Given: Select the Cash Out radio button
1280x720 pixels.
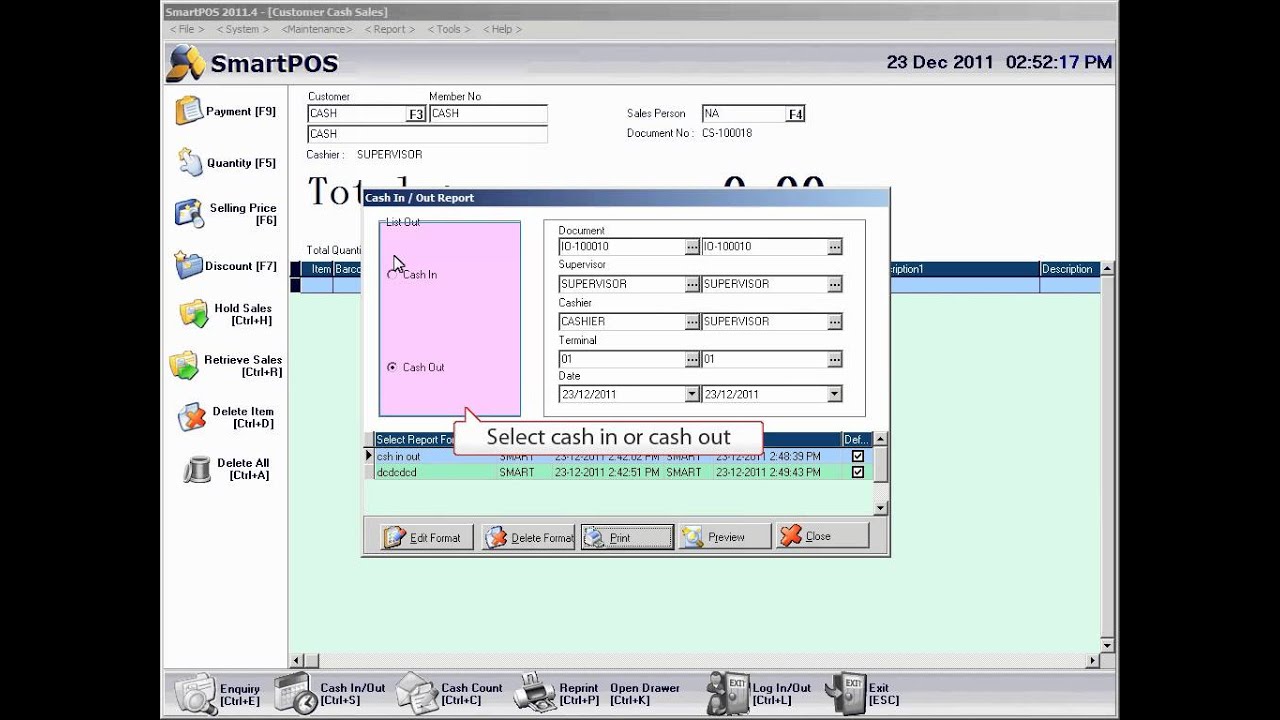Looking at the screenshot, I should point(392,367).
